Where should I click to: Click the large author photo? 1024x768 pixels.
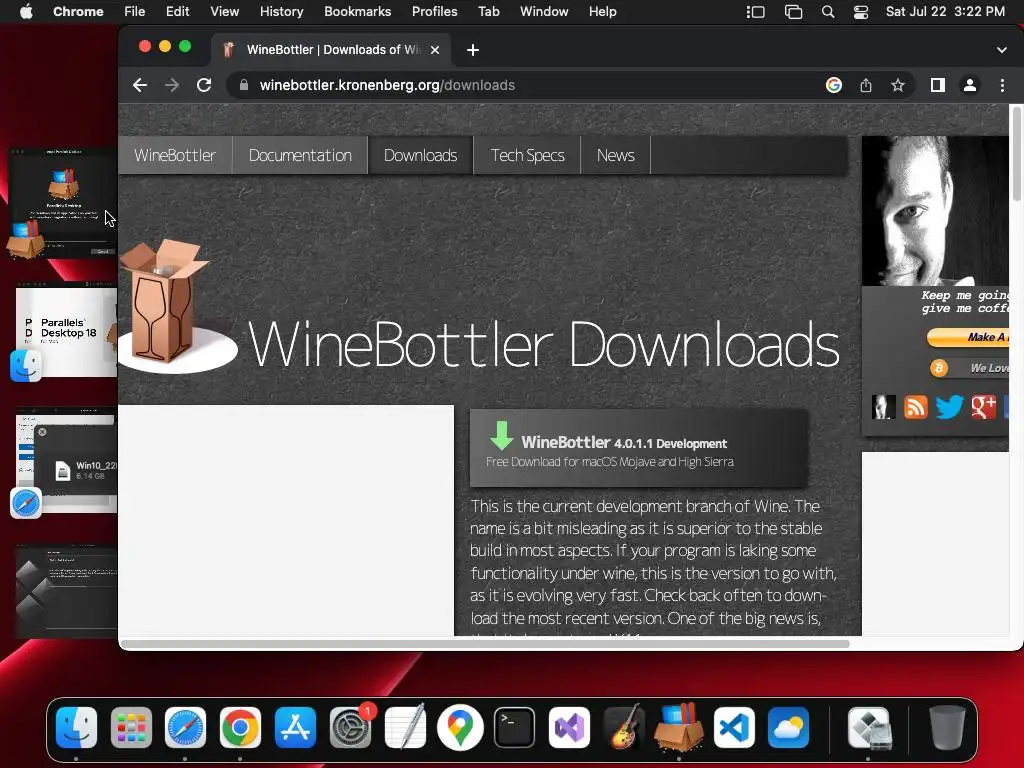pos(935,211)
